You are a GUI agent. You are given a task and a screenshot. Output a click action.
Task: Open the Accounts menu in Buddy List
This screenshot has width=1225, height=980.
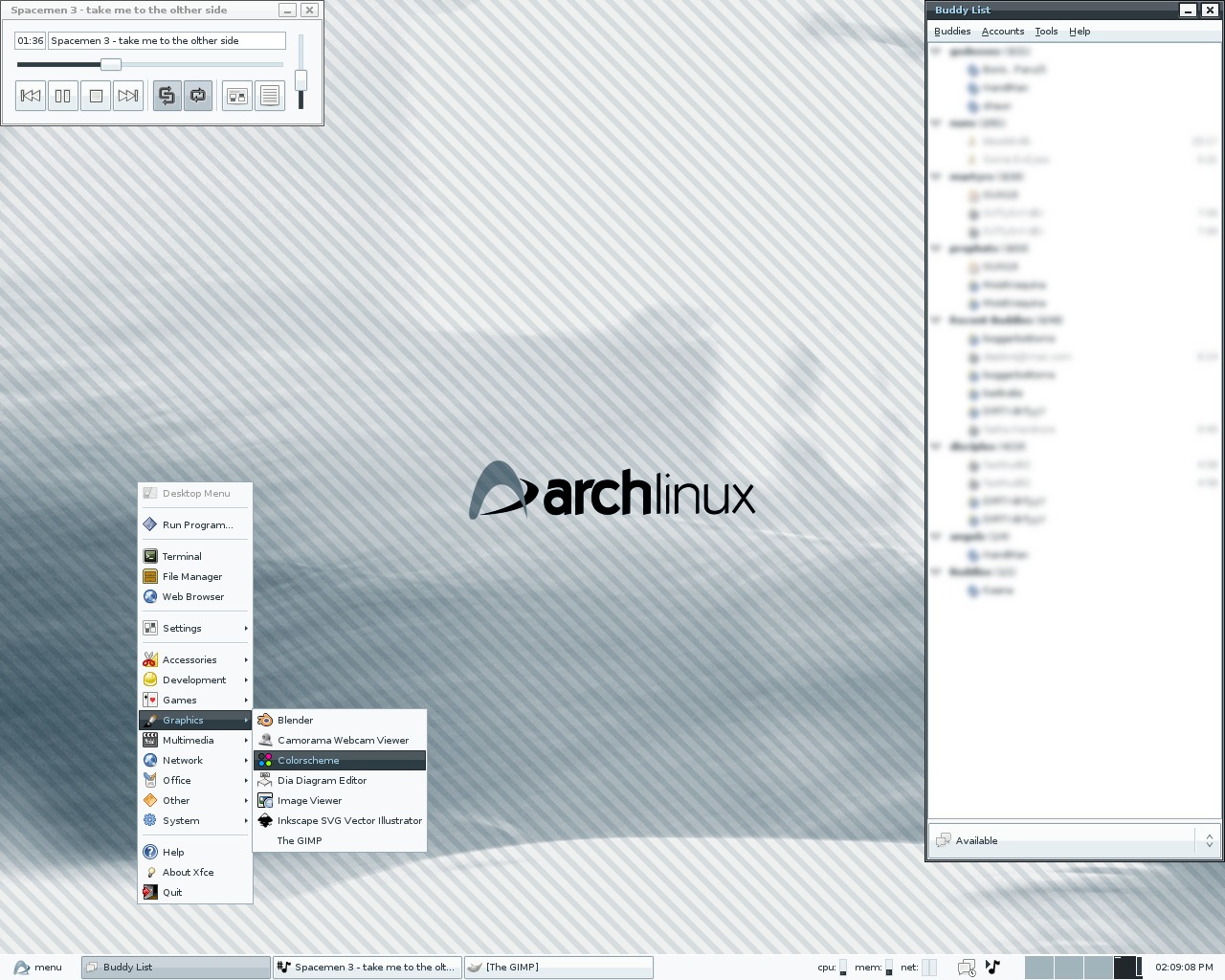pyautogui.click(x=1003, y=32)
